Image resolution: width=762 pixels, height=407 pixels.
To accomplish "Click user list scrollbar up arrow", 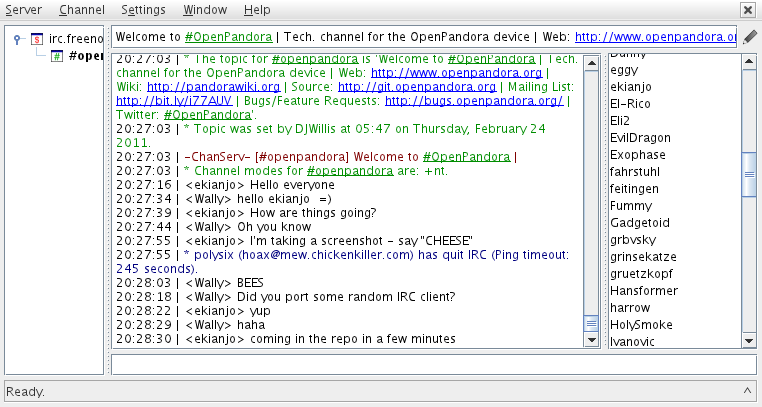I will 749,62.
